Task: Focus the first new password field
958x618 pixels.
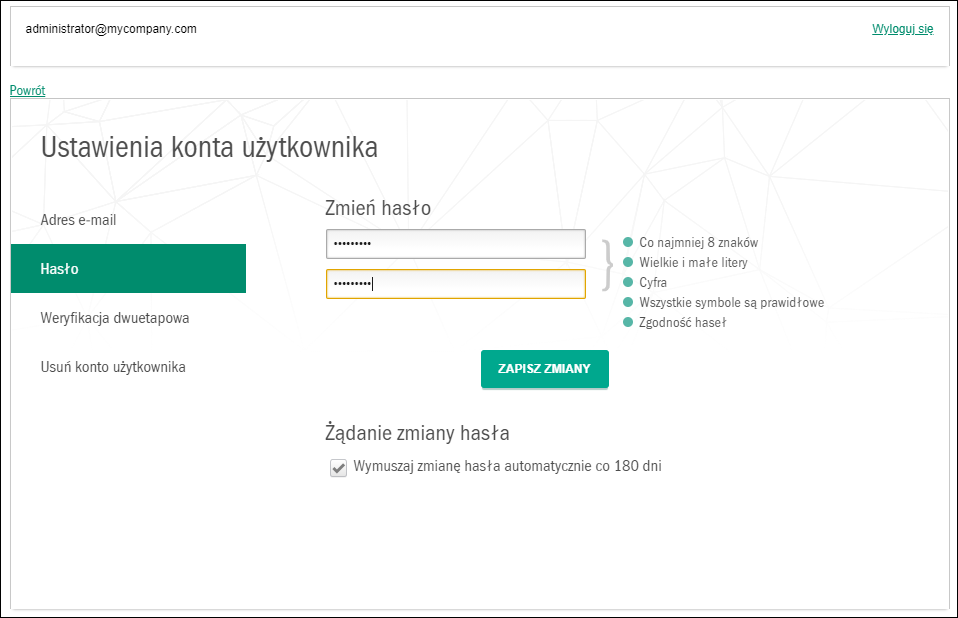Action: (455, 244)
